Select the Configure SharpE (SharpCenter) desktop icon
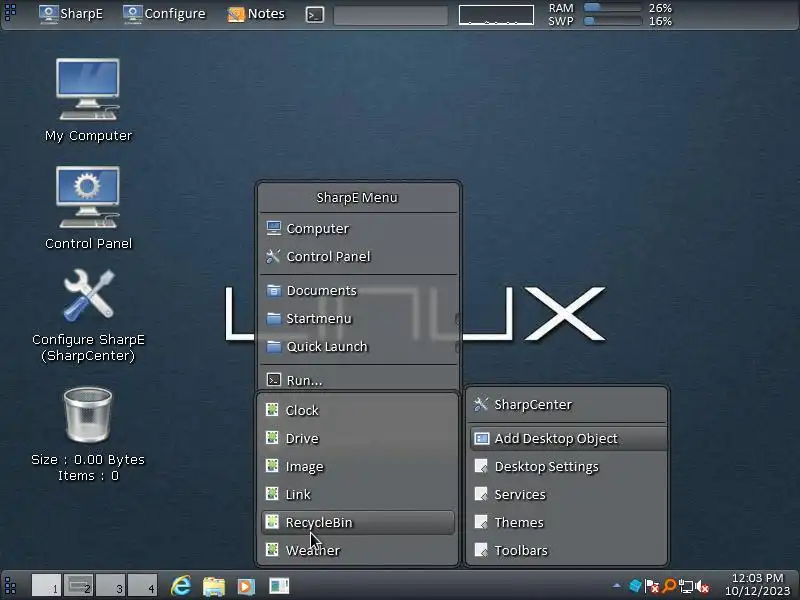 [88, 315]
